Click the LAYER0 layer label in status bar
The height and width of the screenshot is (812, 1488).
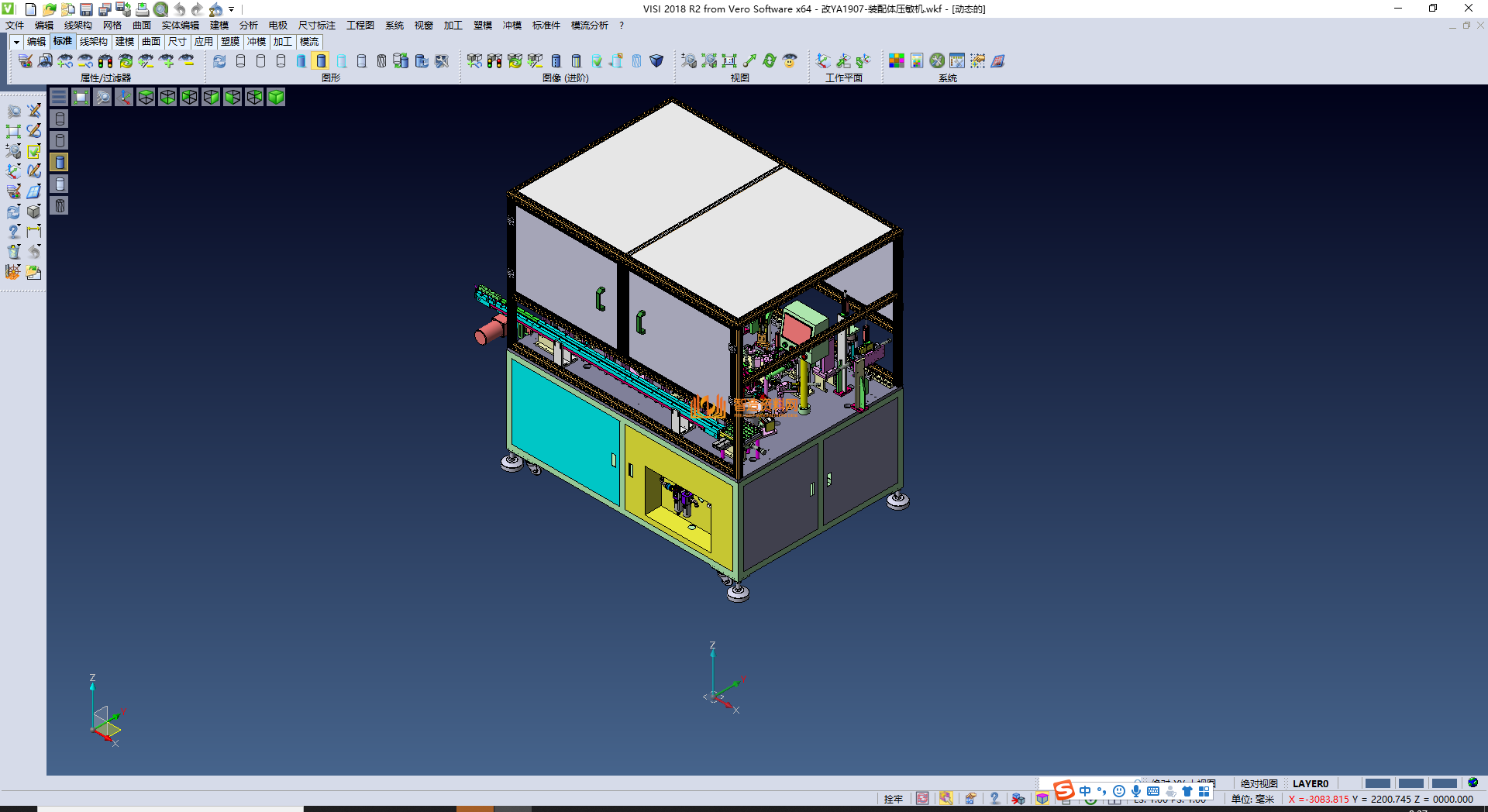coord(1310,783)
